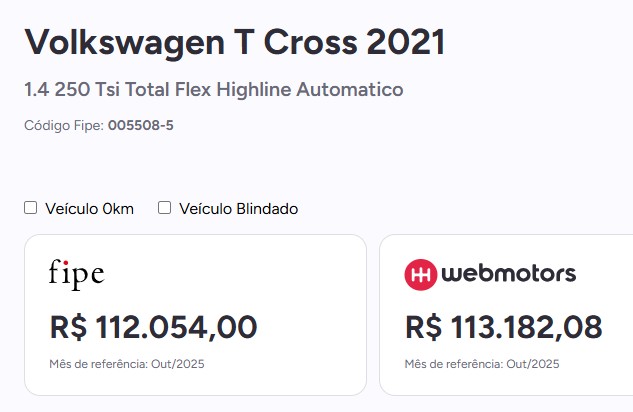Click blank space right of the fipe logo
Screen dimensions: 633x412
click(x=230, y=273)
